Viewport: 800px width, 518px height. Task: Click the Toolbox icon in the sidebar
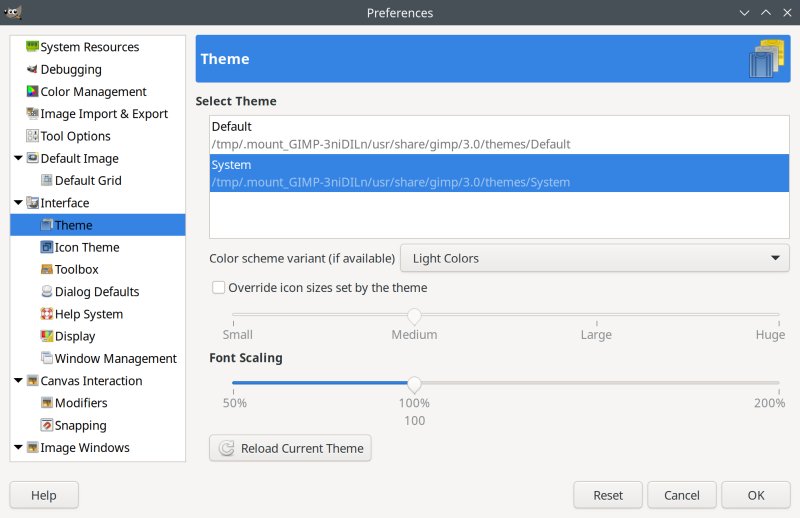46,269
